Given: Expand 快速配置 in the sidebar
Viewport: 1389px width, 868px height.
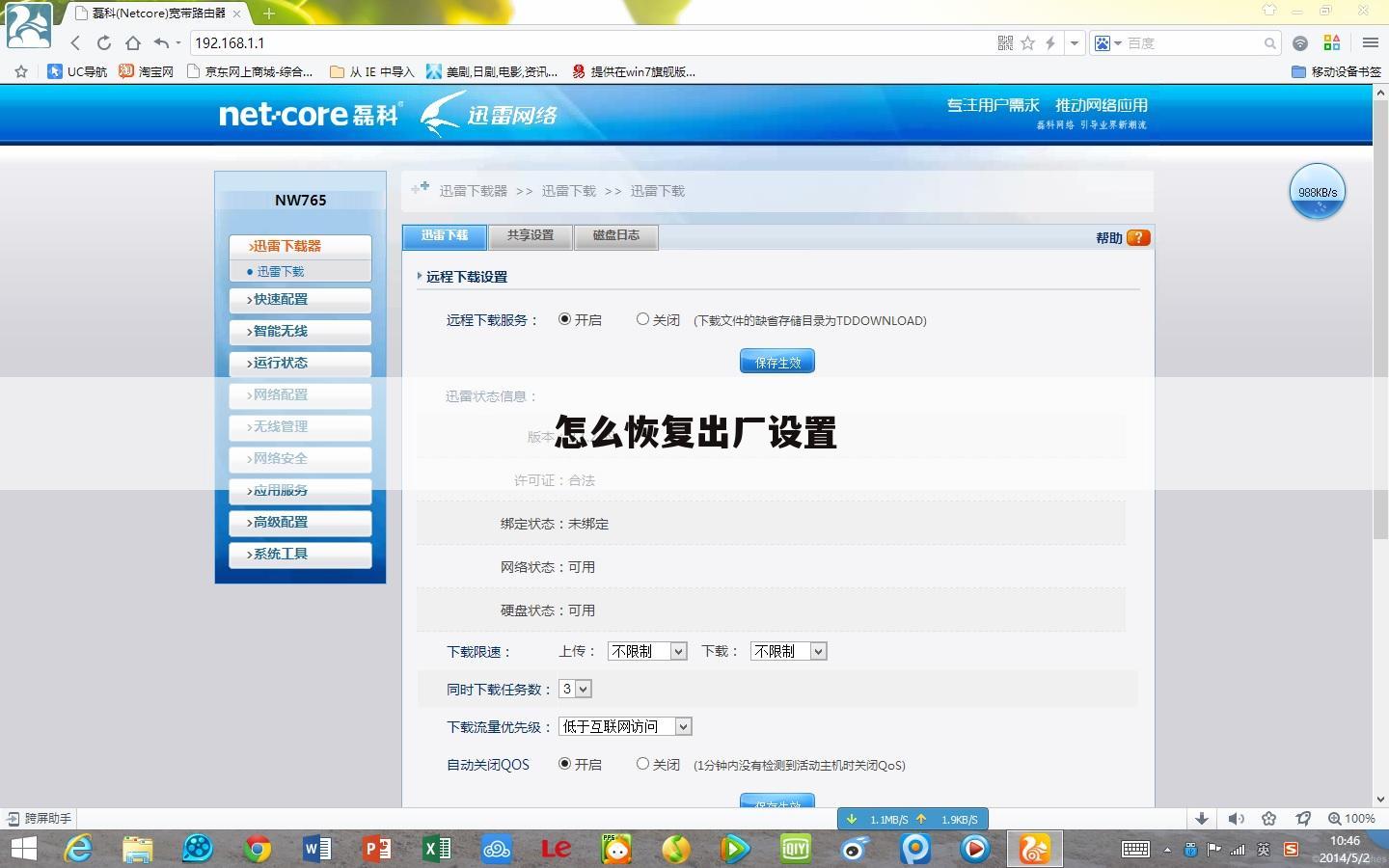Looking at the screenshot, I should 300,300.
